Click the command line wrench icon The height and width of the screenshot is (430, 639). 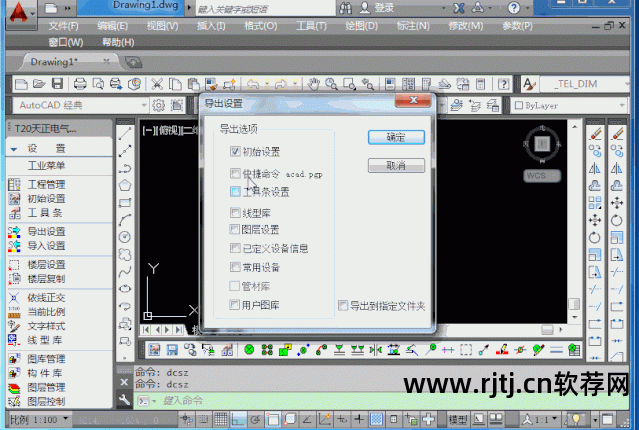125,400
